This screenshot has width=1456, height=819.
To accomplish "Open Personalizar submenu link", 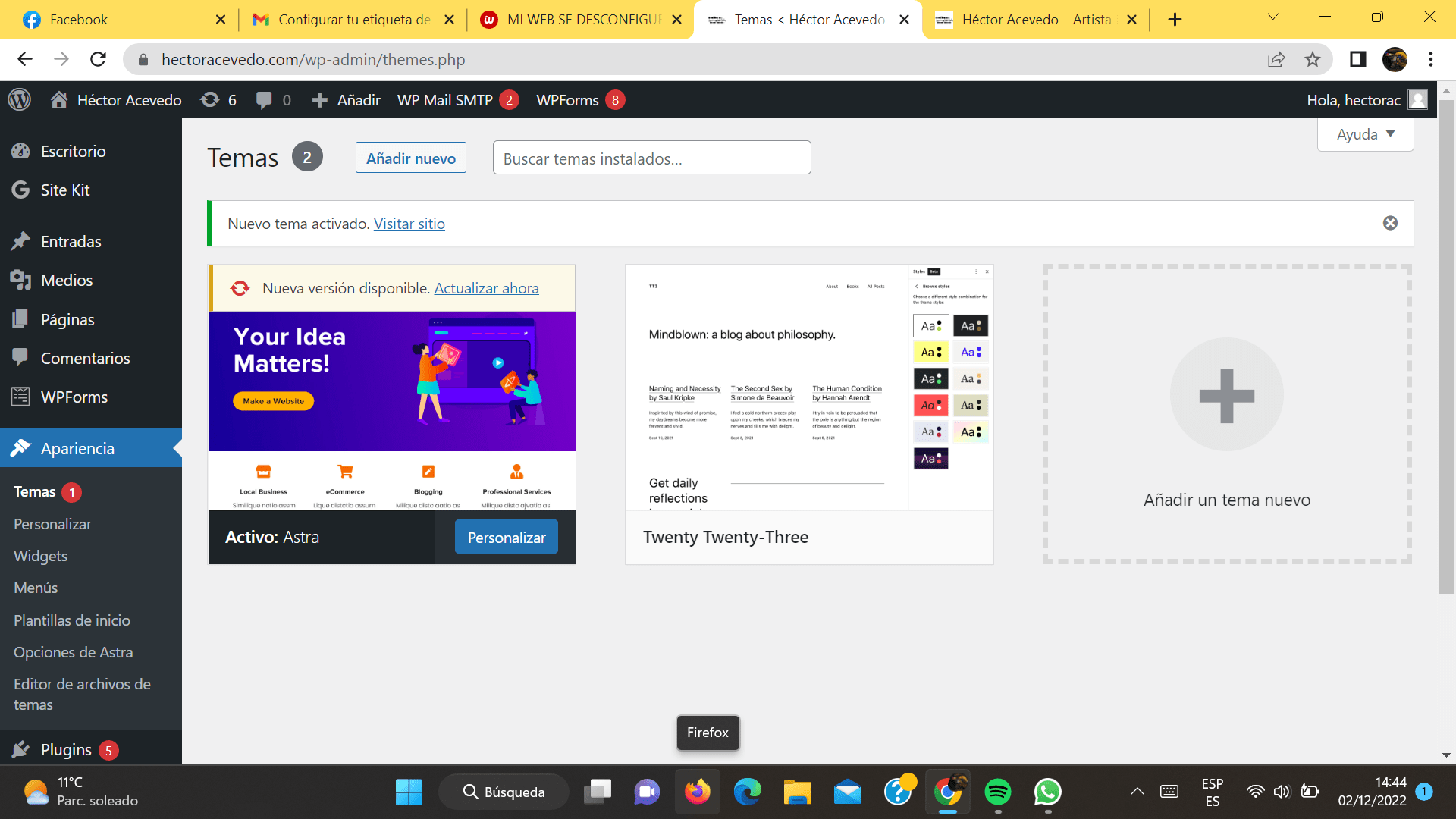I will (x=52, y=524).
